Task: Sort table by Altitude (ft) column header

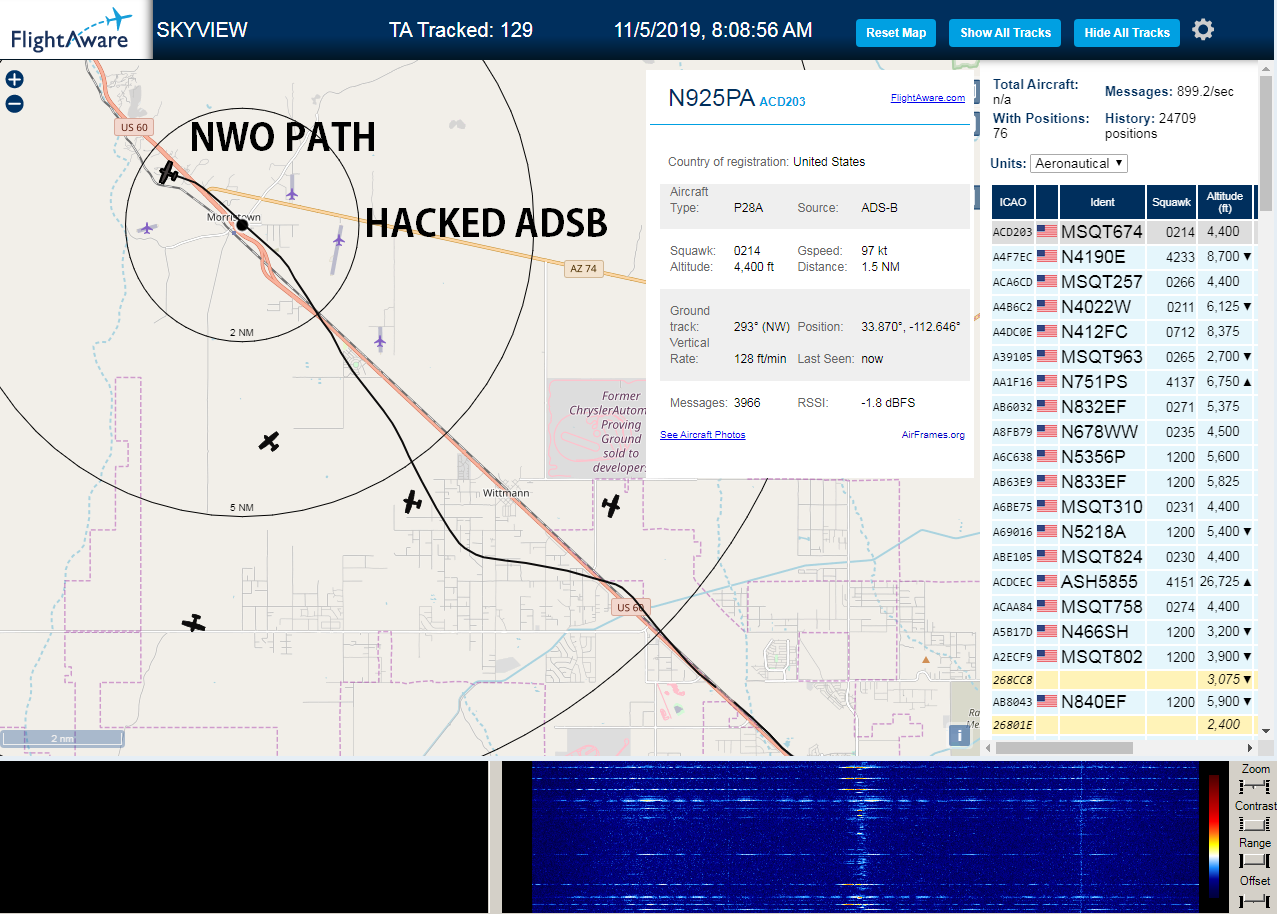Action: (1224, 202)
